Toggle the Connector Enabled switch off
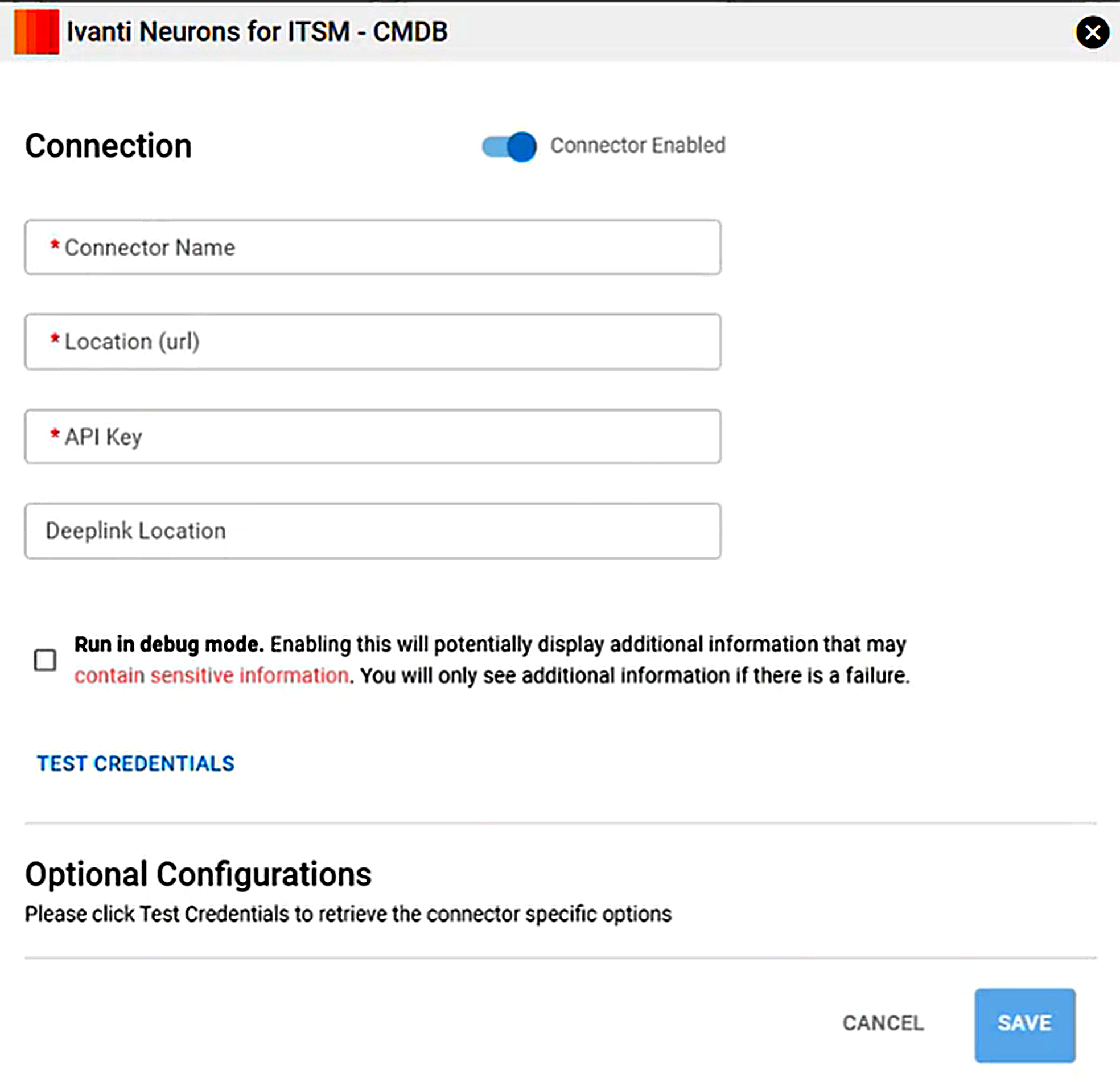Image resolution: width=1120 pixels, height=1086 pixels. pyautogui.click(x=509, y=146)
